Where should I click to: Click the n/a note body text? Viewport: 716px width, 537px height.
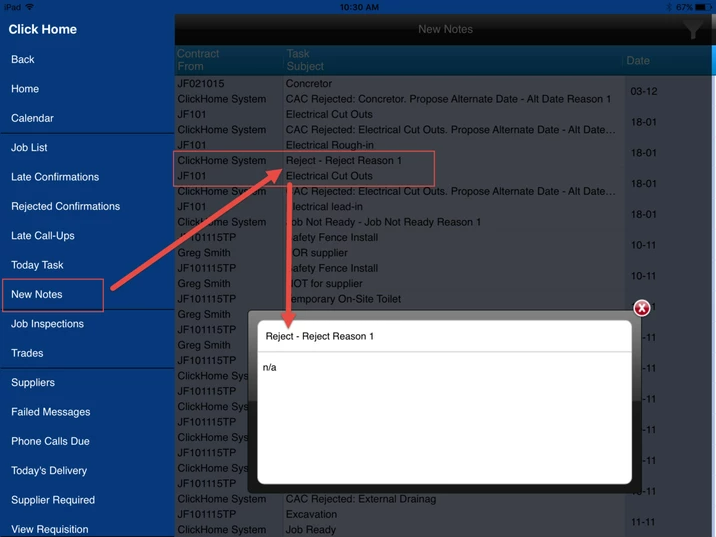click(269, 368)
